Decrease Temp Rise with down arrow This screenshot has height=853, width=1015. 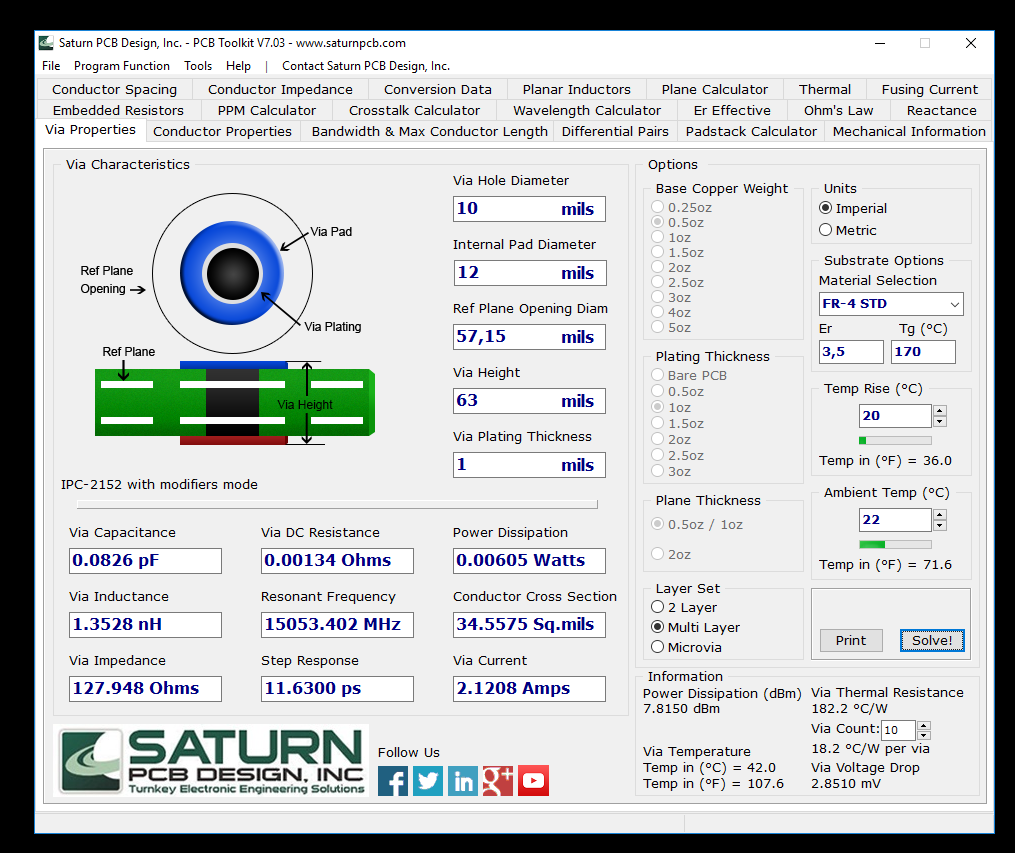[x=940, y=421]
